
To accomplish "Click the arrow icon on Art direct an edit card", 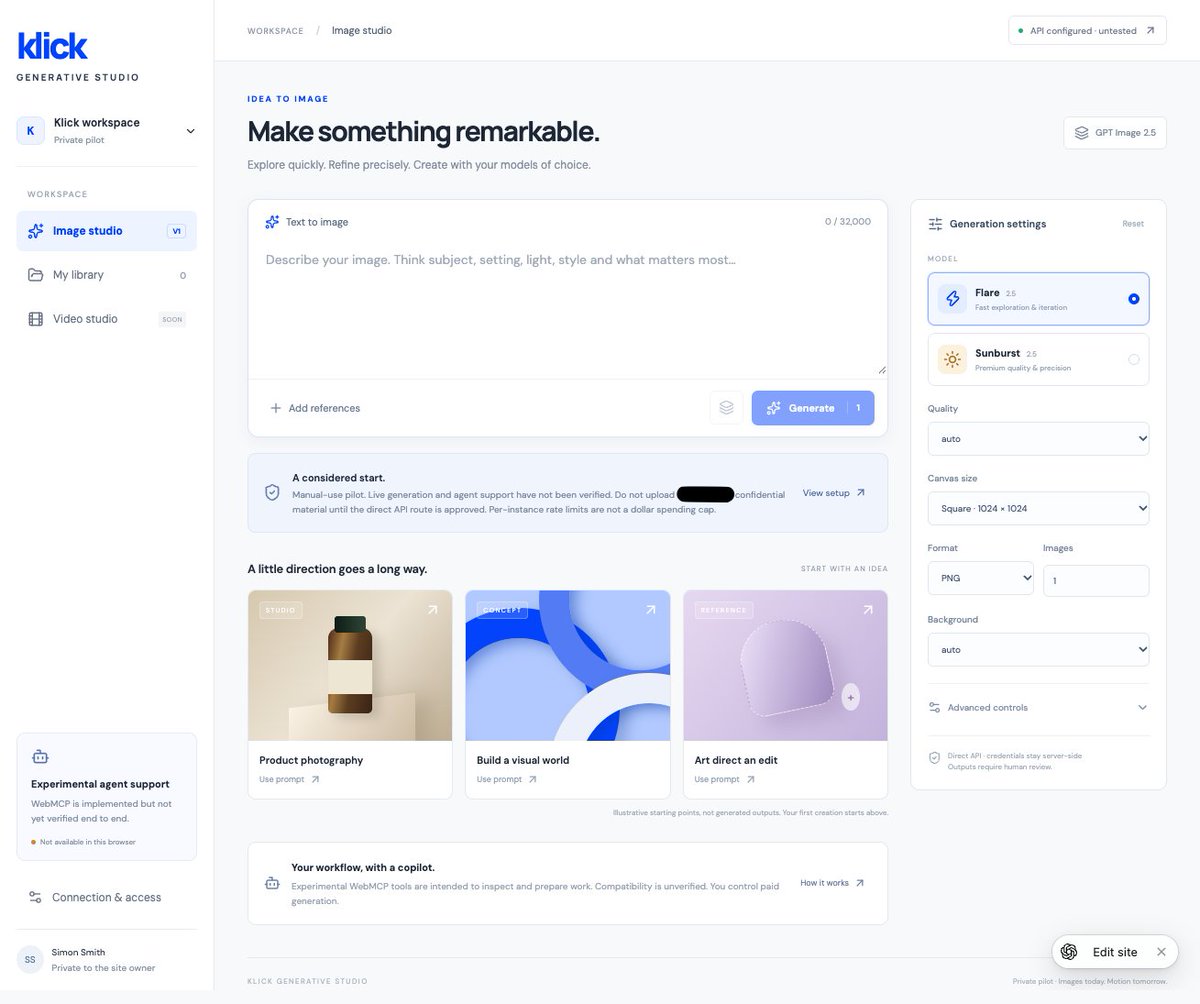I will pos(867,609).
